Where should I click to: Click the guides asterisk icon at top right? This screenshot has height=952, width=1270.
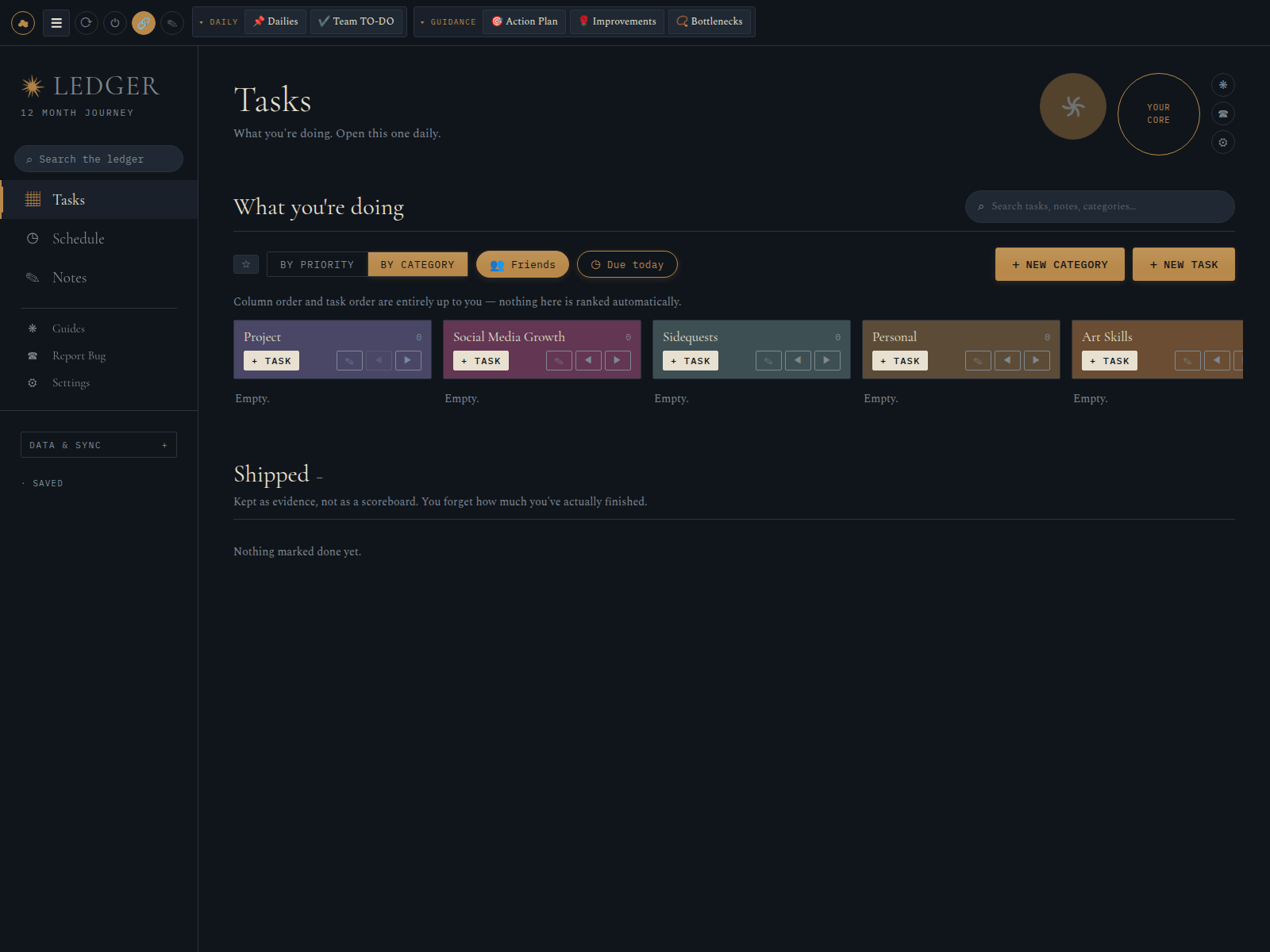click(1223, 85)
